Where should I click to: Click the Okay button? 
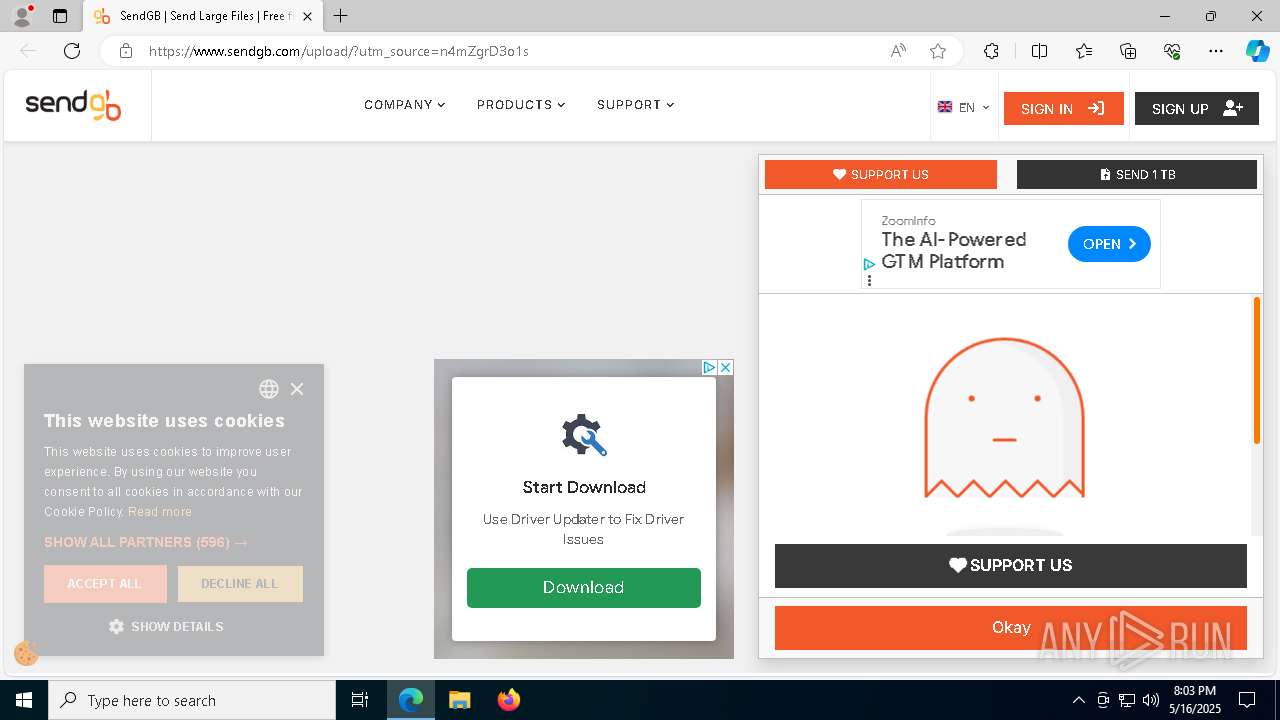1010,628
